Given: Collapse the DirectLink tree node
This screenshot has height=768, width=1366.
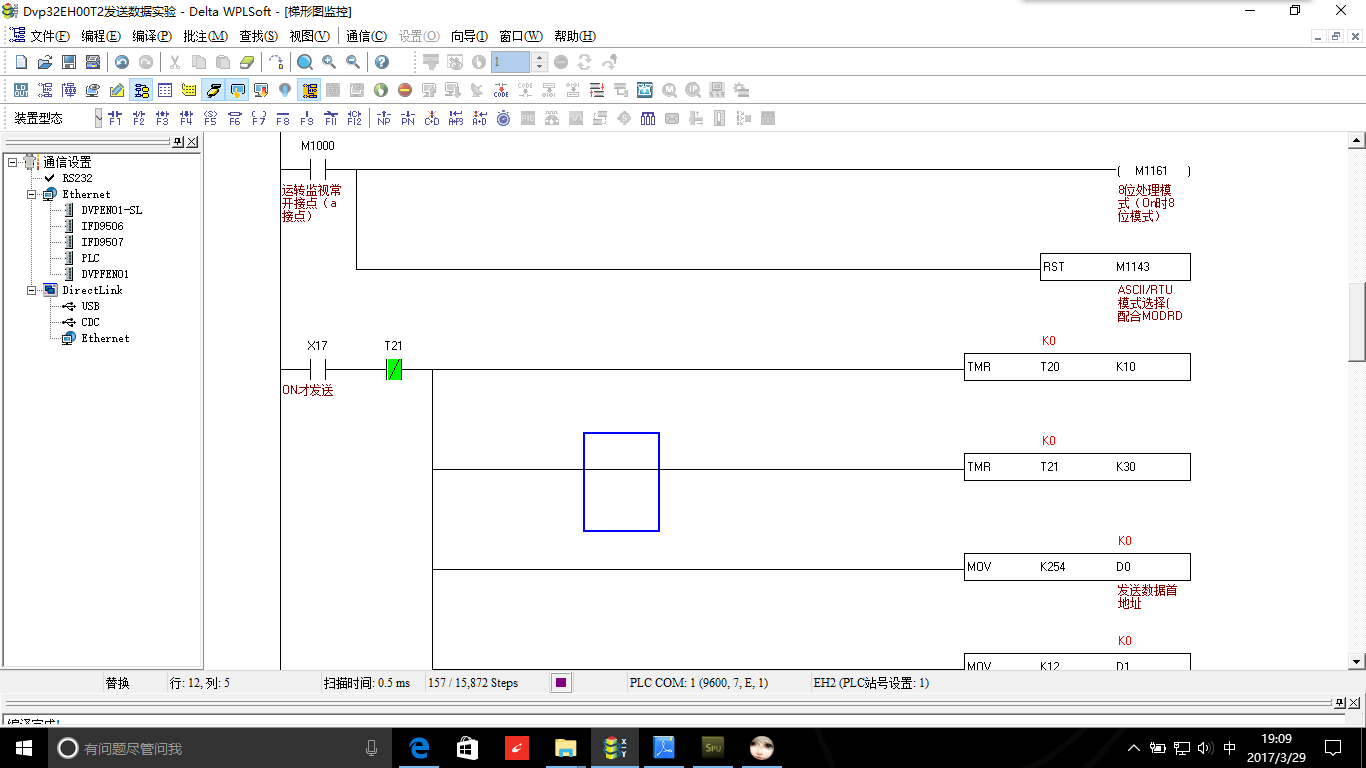Looking at the screenshot, I should pos(32,290).
